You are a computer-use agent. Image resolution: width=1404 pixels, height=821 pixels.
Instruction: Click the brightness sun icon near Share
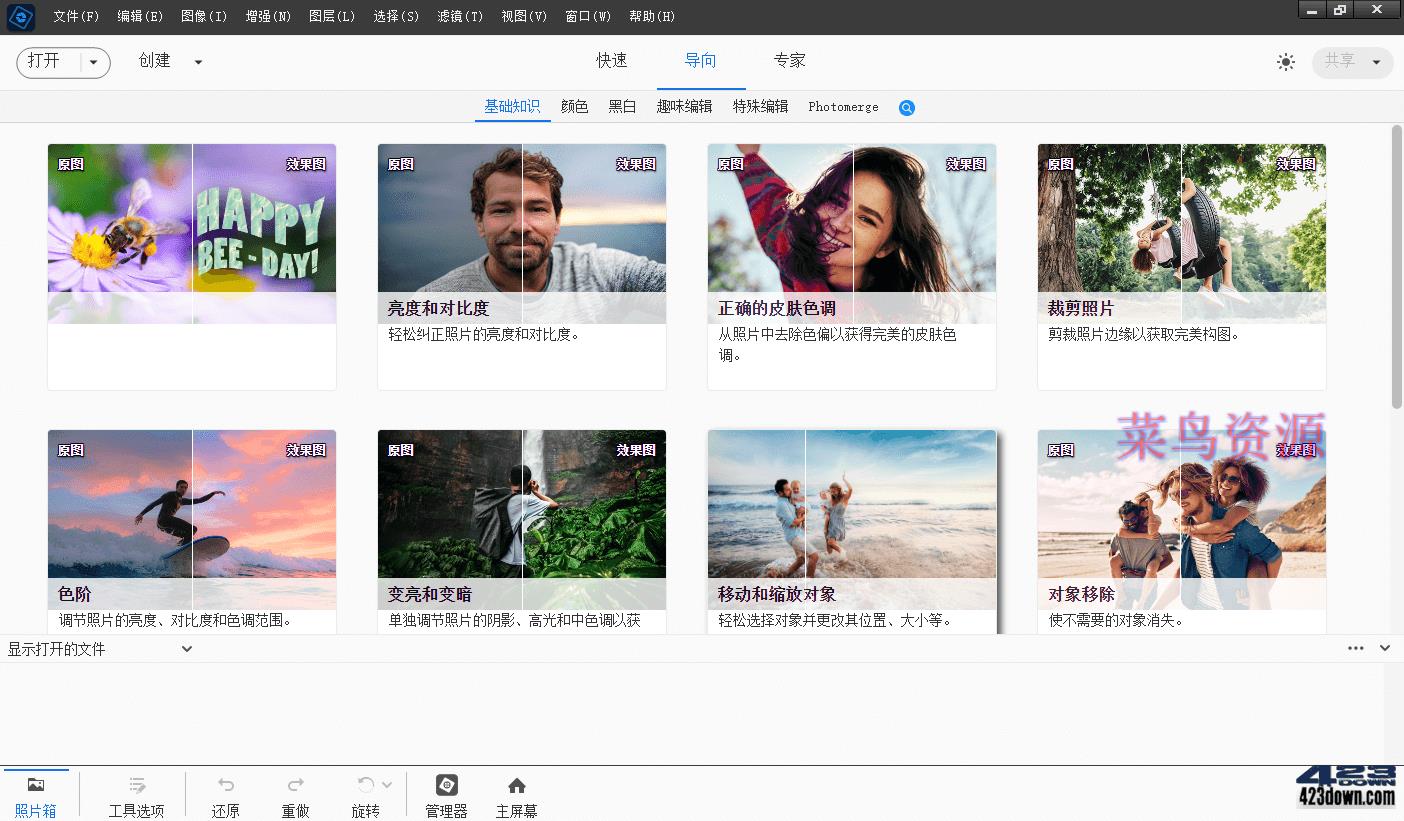pos(1285,61)
